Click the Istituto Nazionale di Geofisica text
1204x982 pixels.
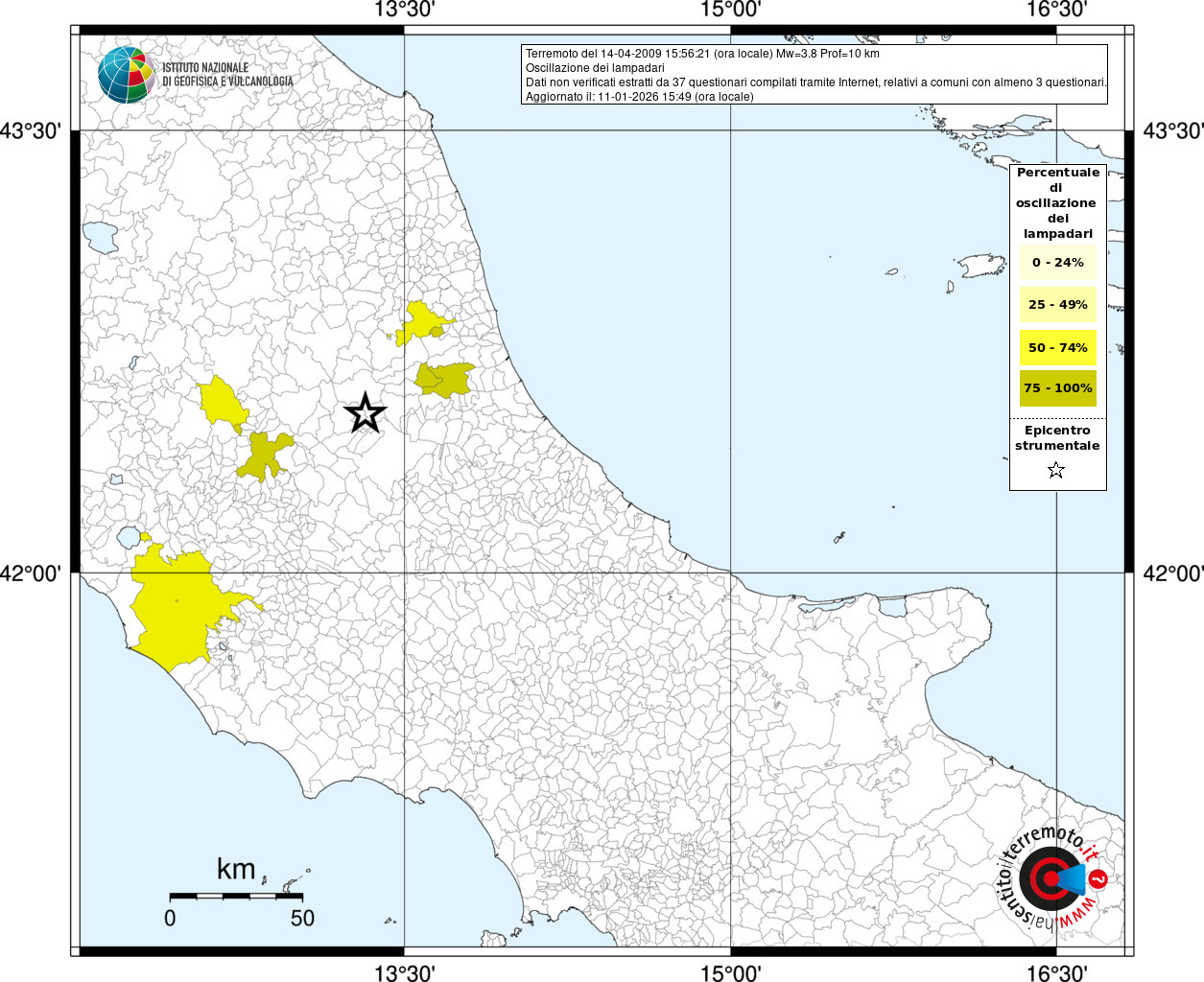tap(226, 75)
